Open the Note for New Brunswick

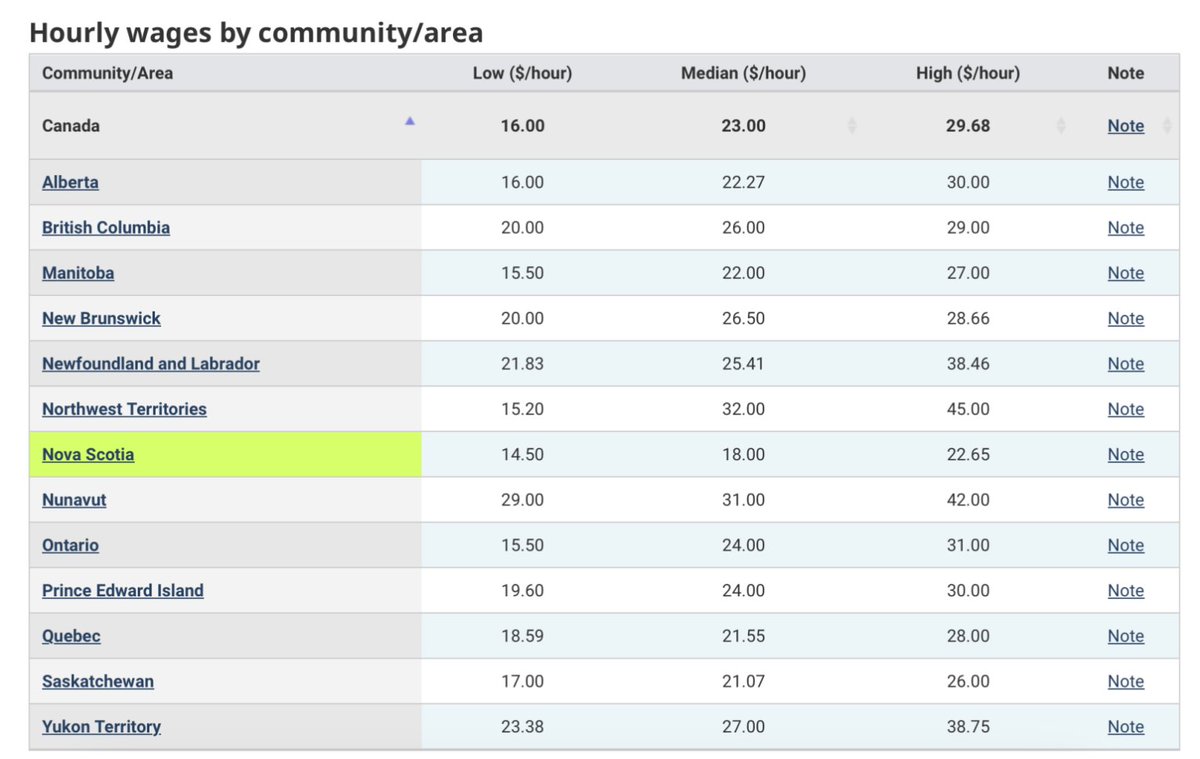tap(1126, 318)
